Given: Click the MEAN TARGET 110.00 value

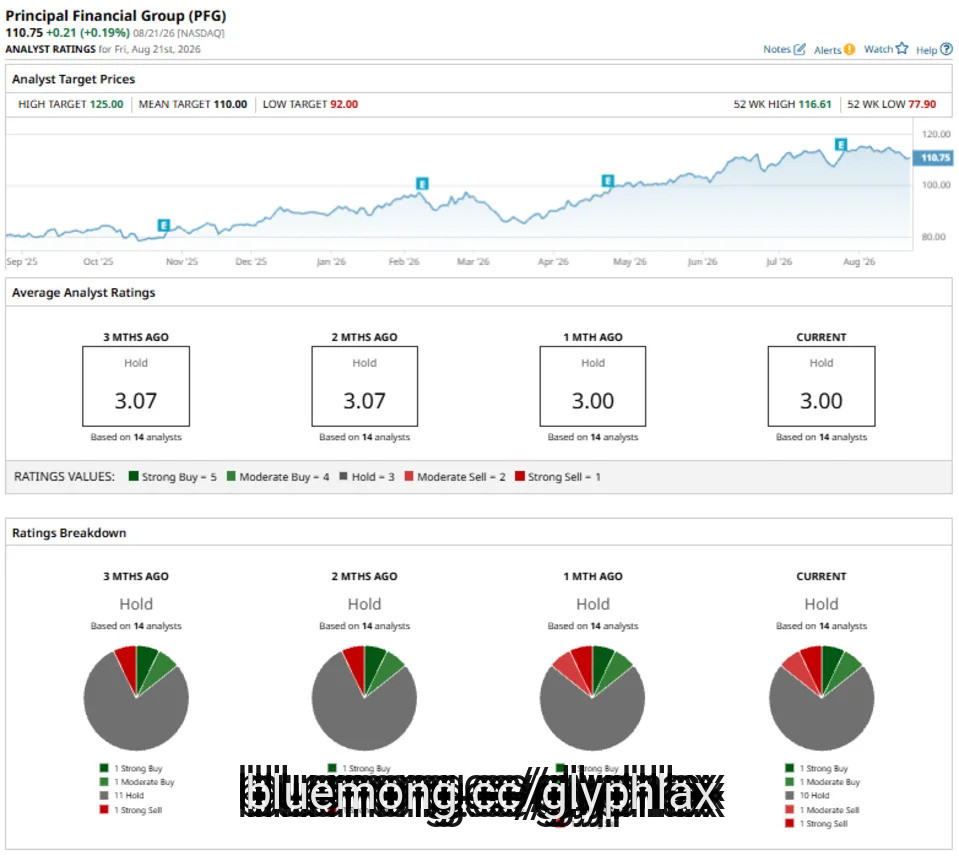Looking at the screenshot, I should click(x=230, y=104).
